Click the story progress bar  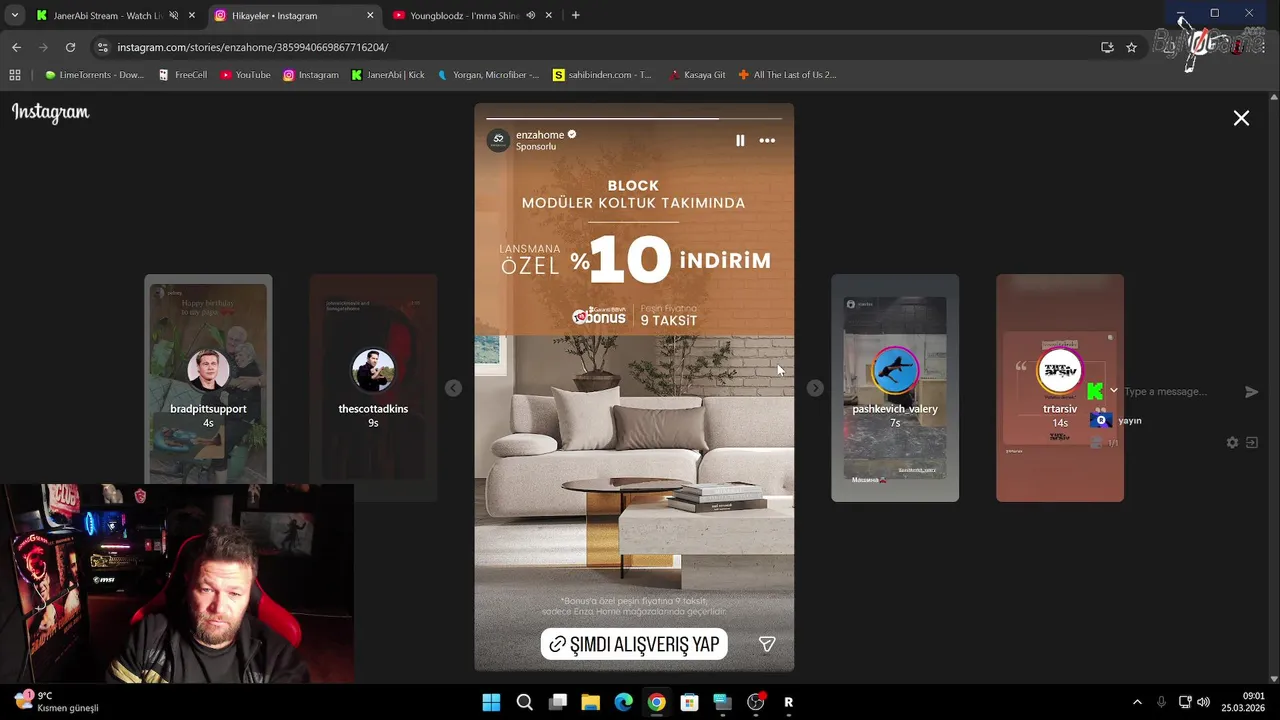(634, 118)
